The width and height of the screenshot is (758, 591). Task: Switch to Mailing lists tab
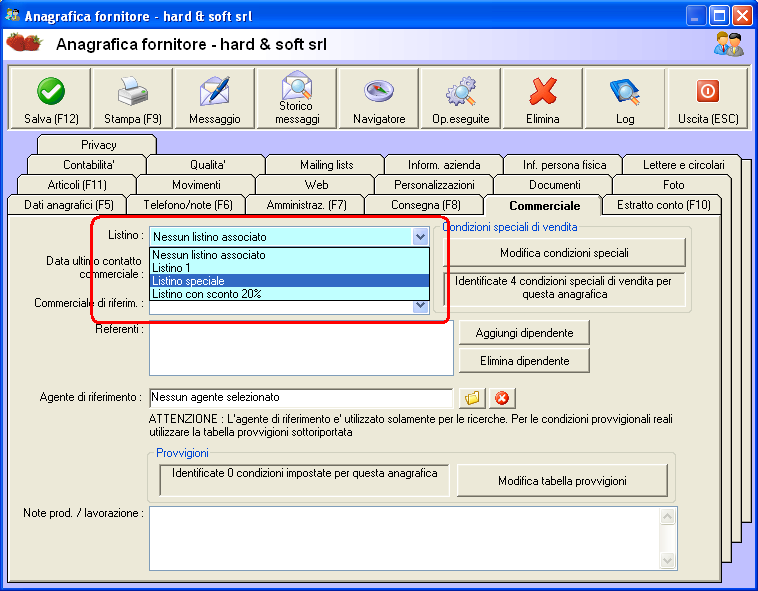(326, 165)
